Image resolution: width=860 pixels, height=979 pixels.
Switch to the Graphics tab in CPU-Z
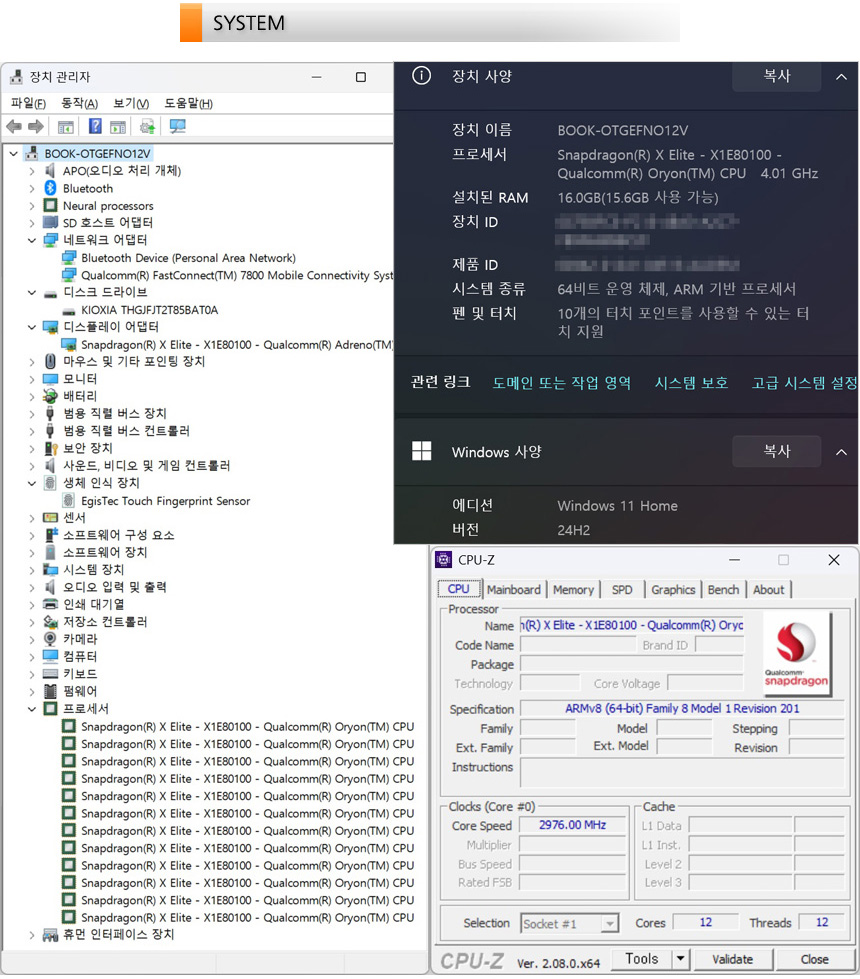(673, 590)
